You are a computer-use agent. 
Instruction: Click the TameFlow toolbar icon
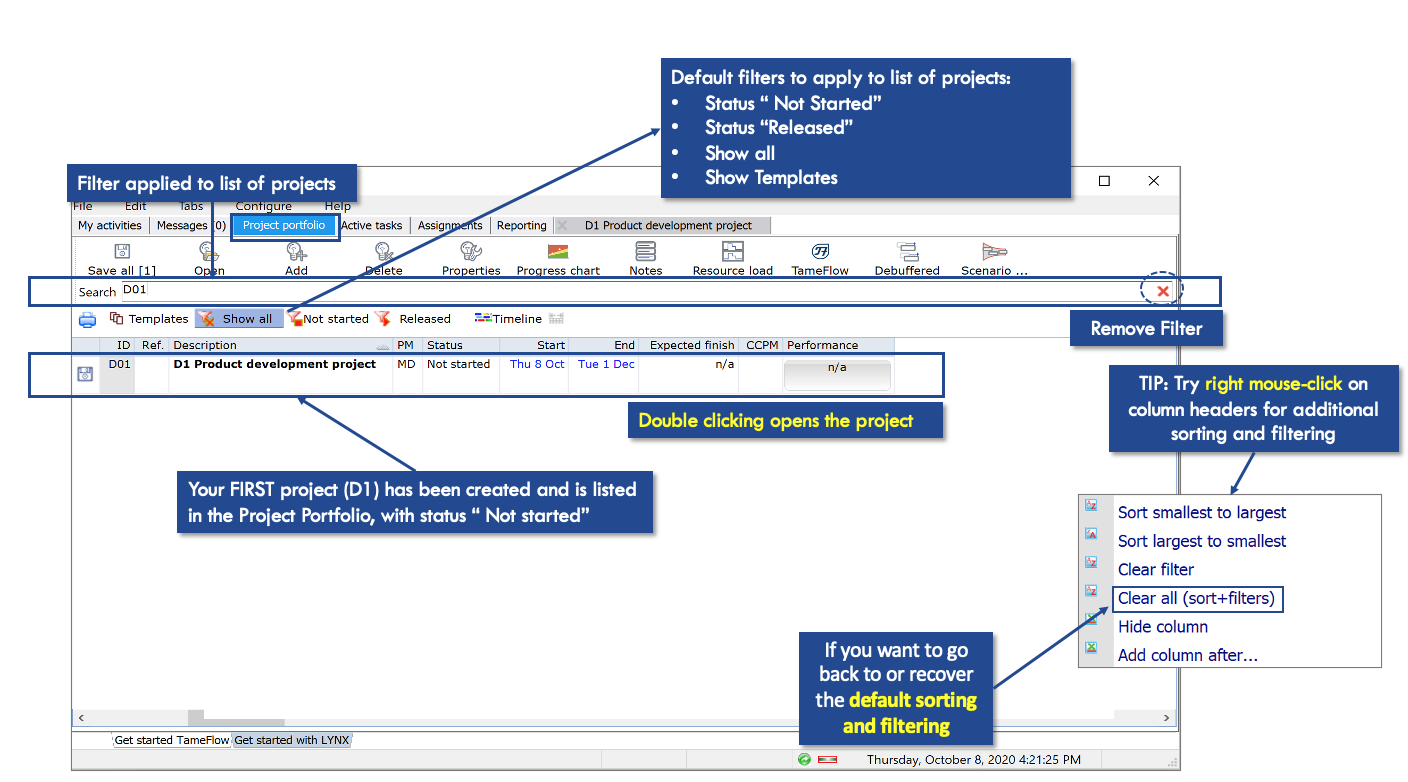coord(820,251)
